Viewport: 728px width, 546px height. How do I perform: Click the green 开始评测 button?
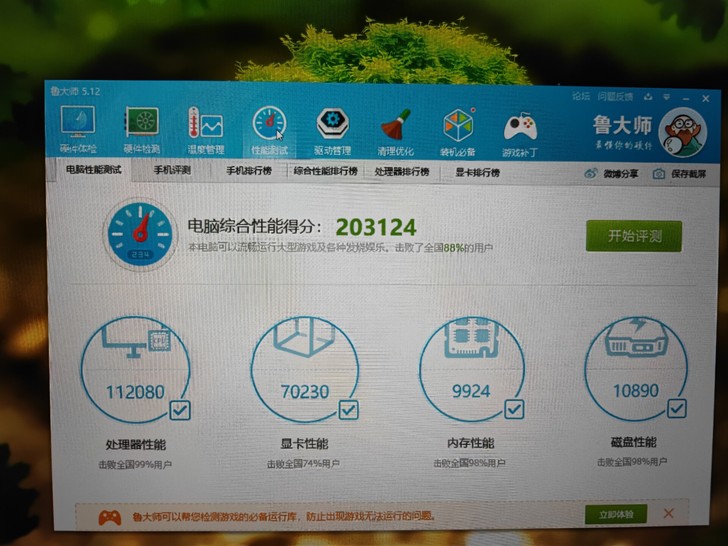(634, 236)
